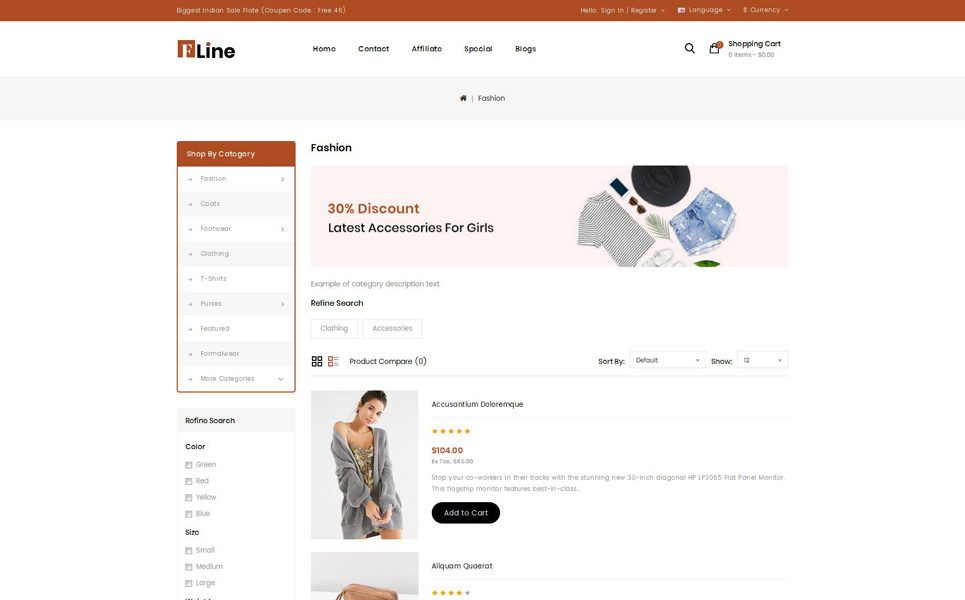
Task: Expand More Categories in sidebar
Action: [236, 379]
